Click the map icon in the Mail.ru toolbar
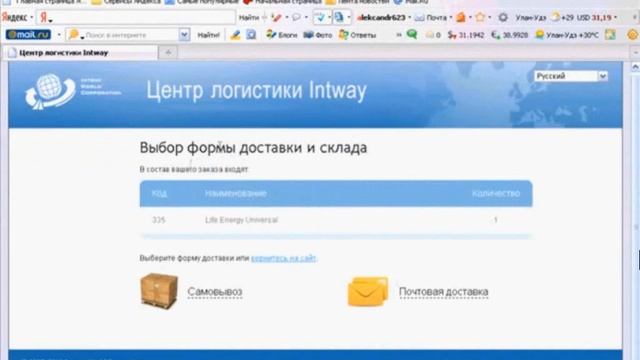 [610, 35]
